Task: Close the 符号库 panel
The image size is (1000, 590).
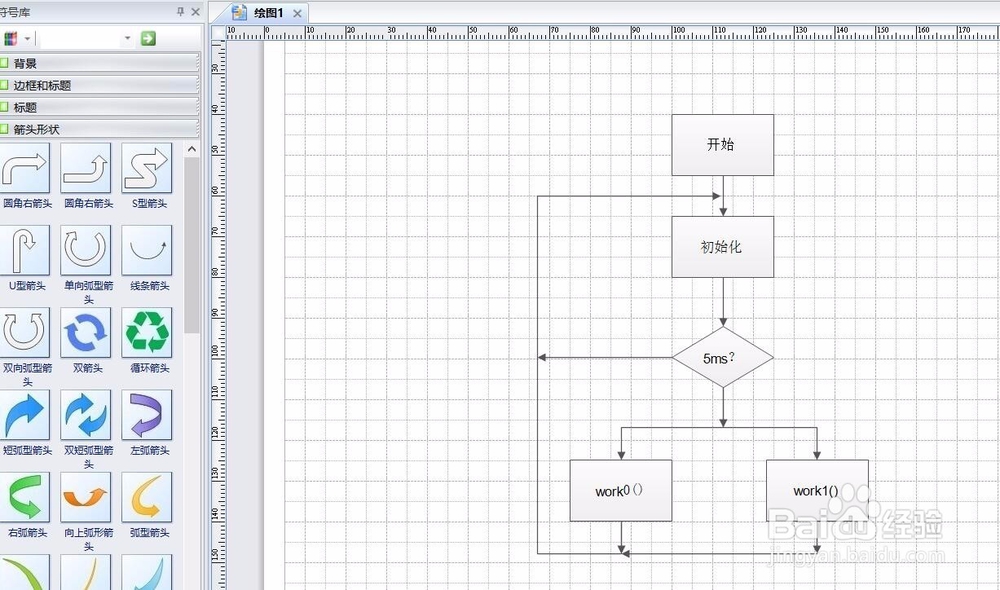Action: click(195, 11)
